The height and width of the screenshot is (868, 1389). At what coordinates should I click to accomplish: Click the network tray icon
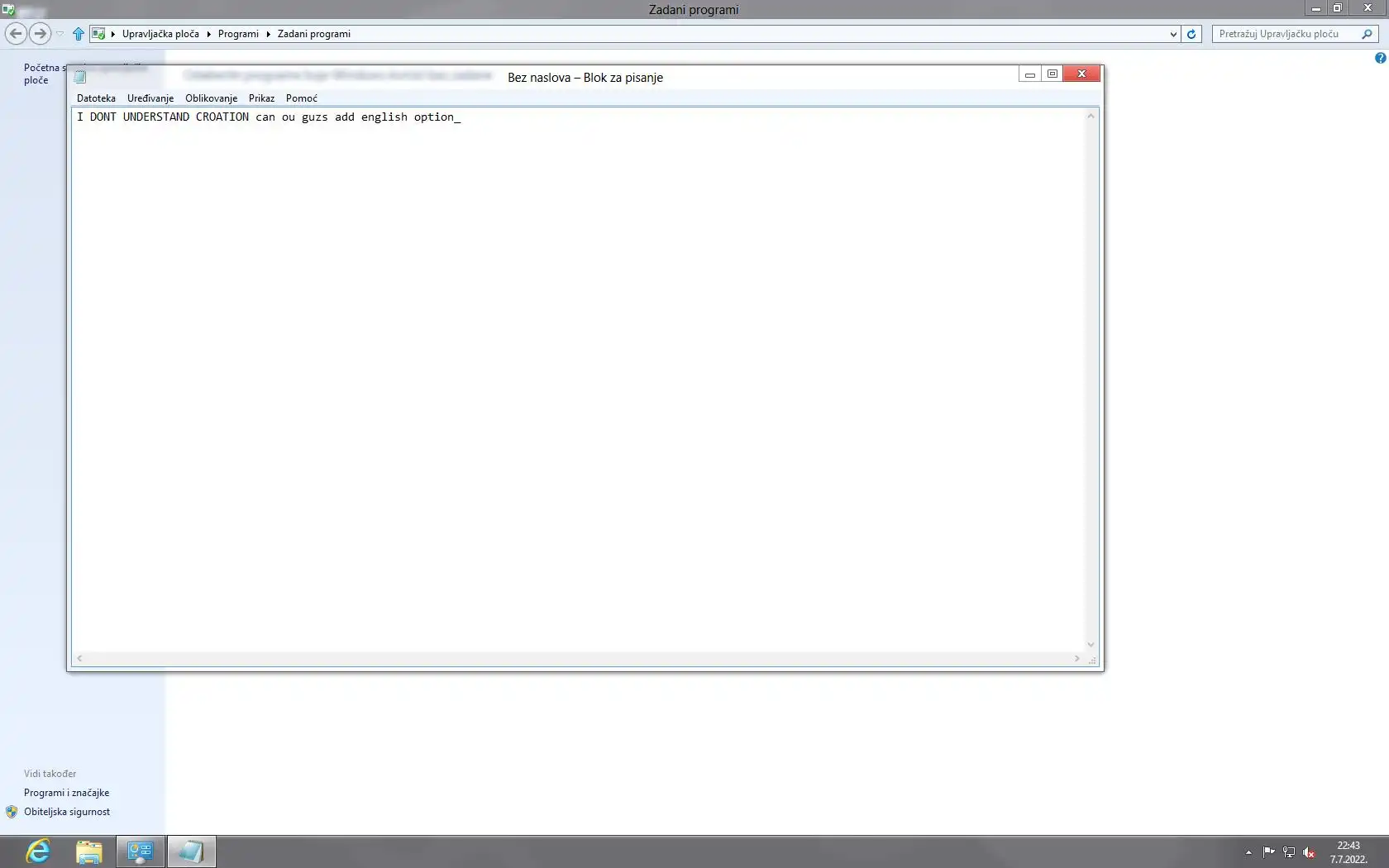click(1289, 852)
